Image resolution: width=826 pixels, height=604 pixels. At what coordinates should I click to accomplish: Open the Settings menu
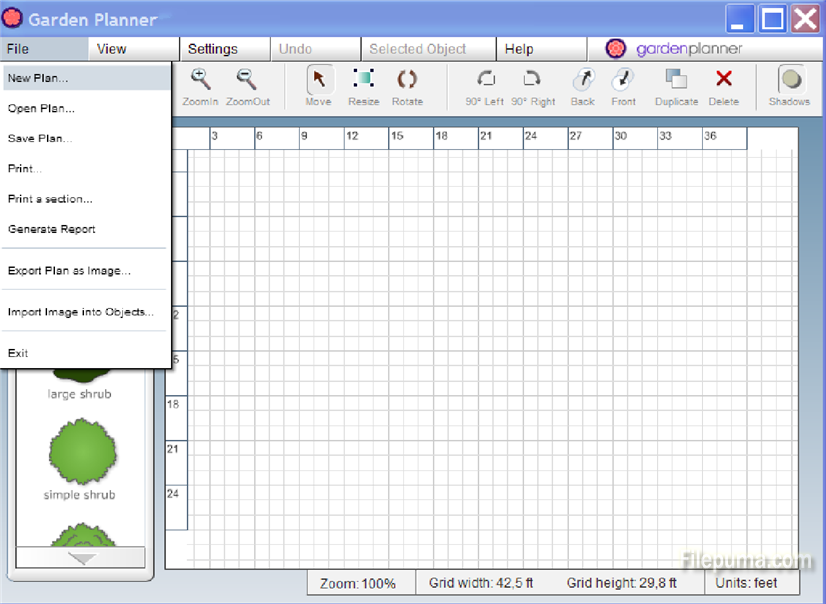click(x=213, y=49)
